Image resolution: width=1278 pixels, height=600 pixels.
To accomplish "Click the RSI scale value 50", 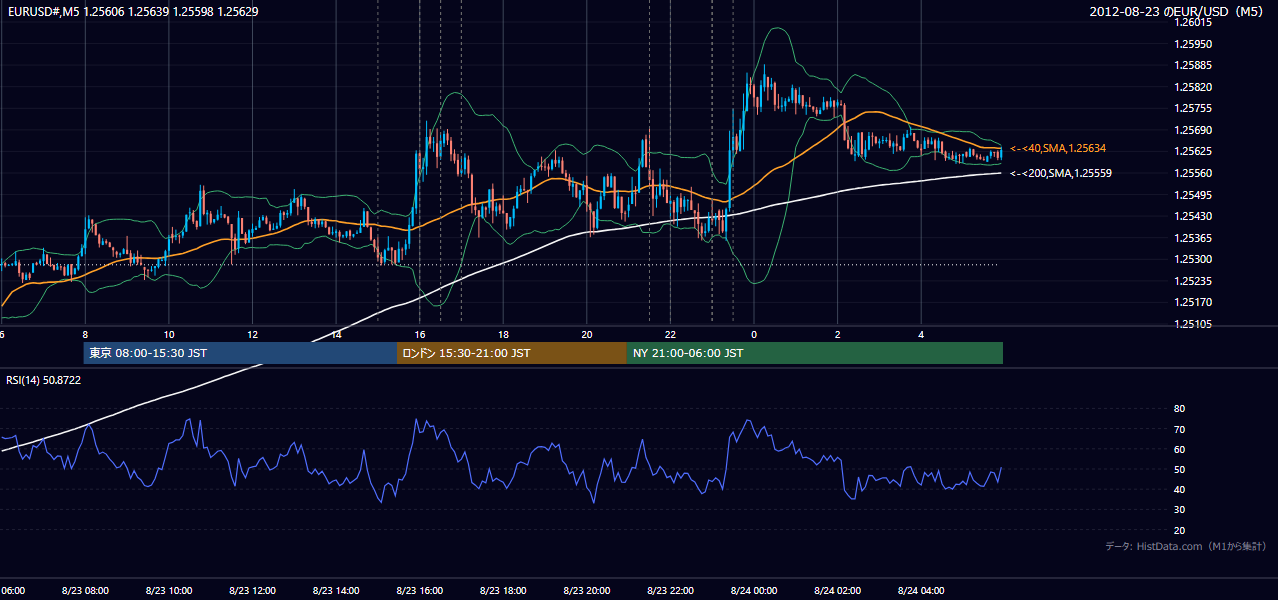I will tap(1179, 470).
